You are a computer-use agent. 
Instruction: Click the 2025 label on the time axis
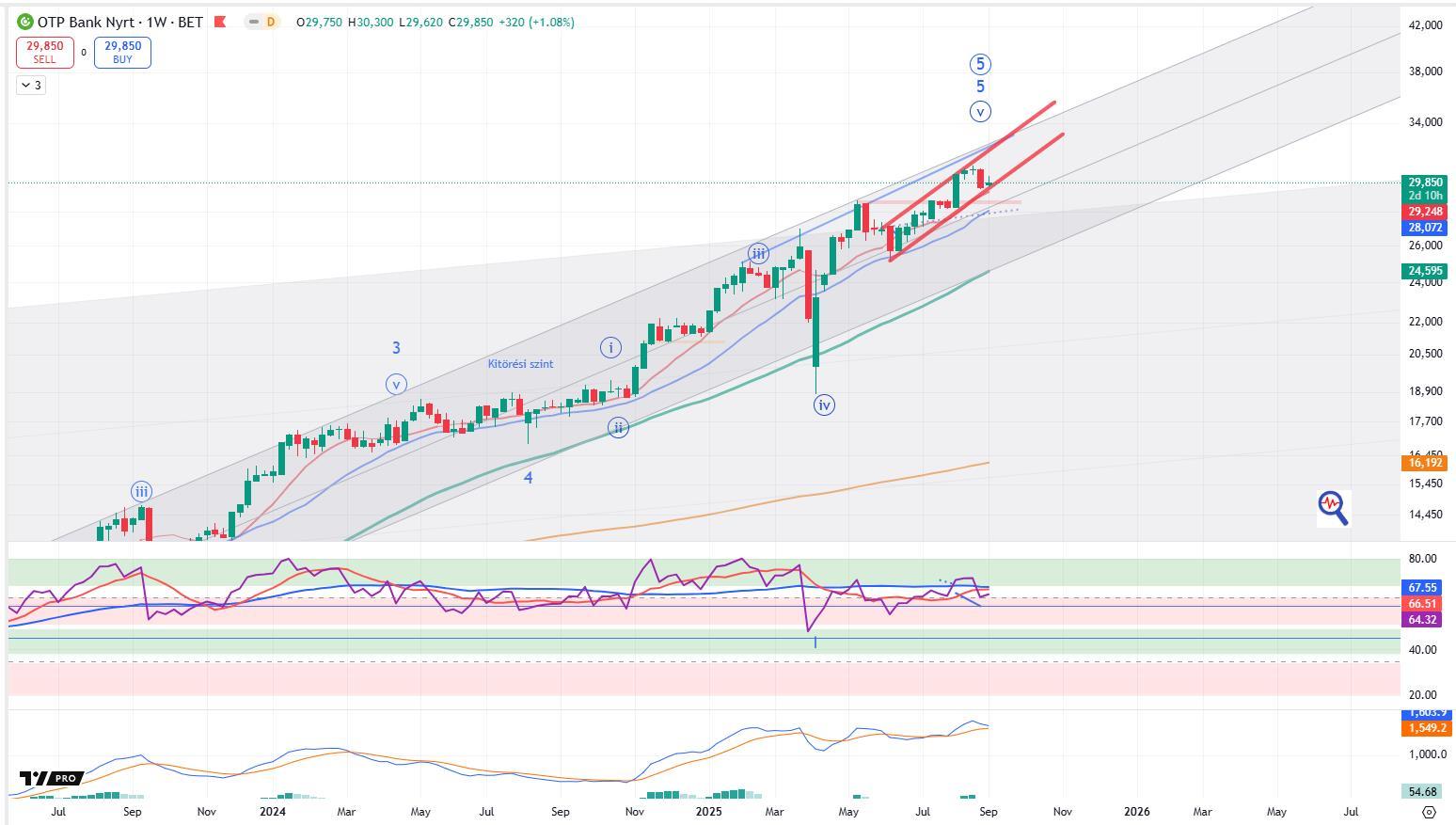pos(708,812)
